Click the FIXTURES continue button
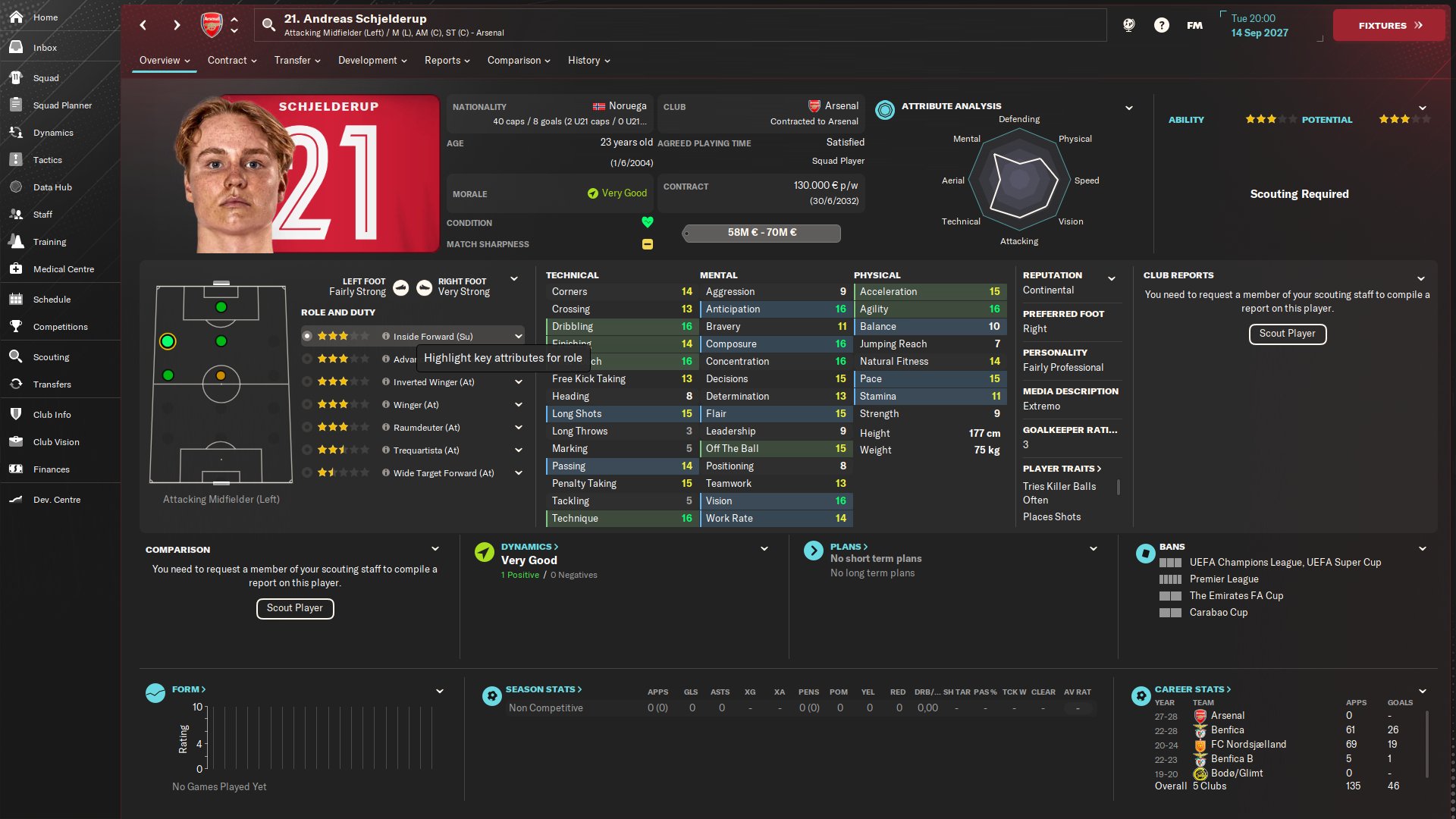 coord(1389,25)
